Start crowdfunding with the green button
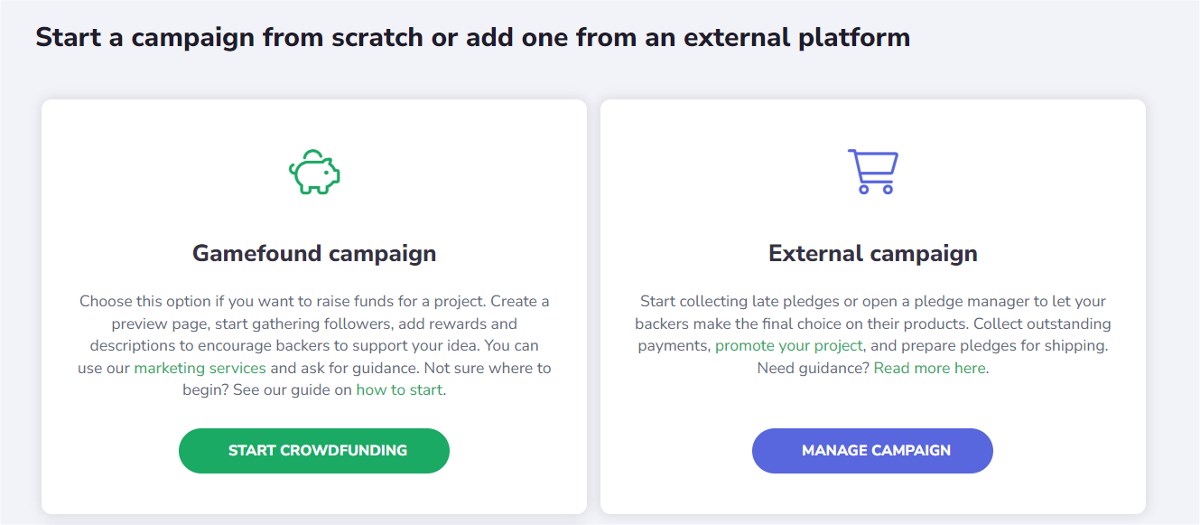Viewport: 1200px width, 525px height. pyautogui.click(x=314, y=450)
